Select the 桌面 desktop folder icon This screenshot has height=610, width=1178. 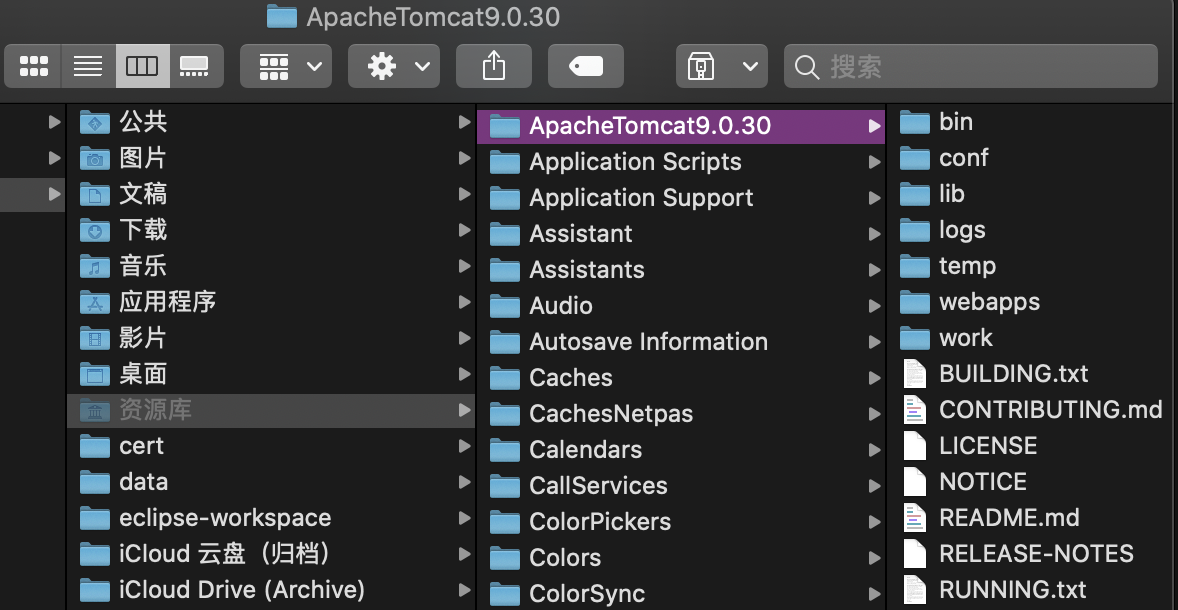(95, 374)
